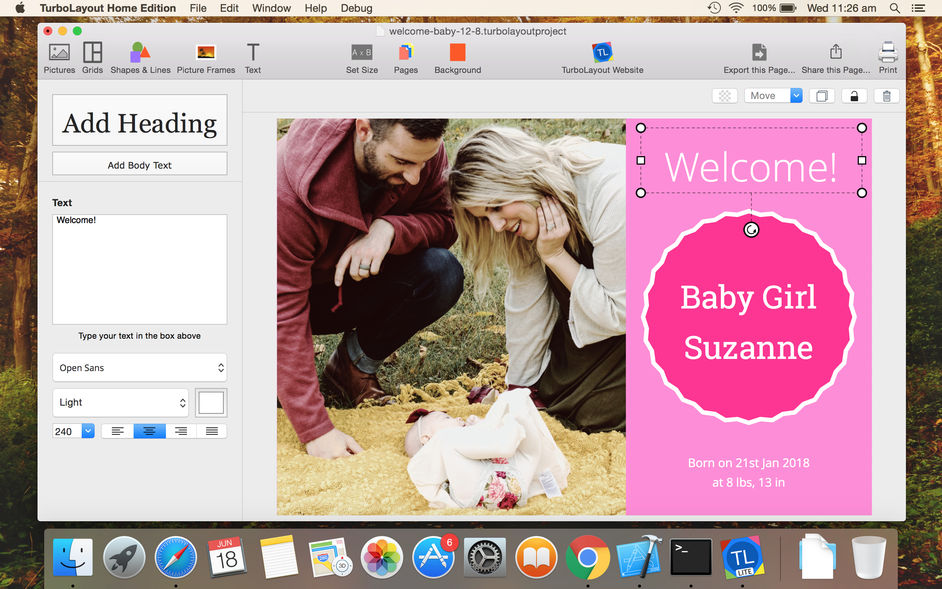The height and width of the screenshot is (589, 942).
Task: Open the Light font weight dropdown
Action: coord(120,402)
